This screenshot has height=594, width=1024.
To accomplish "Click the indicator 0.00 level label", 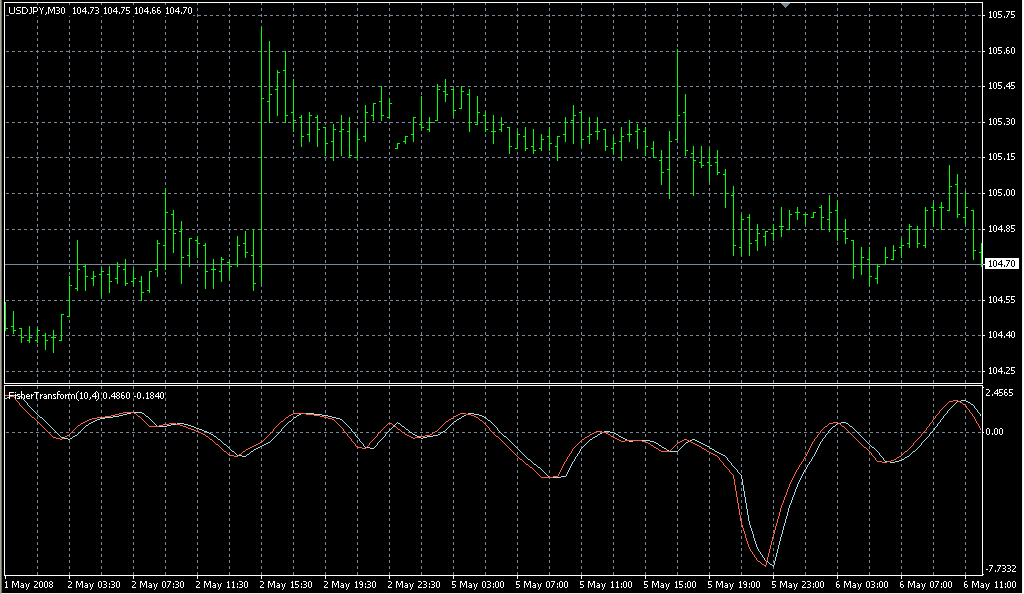I will [997, 432].
